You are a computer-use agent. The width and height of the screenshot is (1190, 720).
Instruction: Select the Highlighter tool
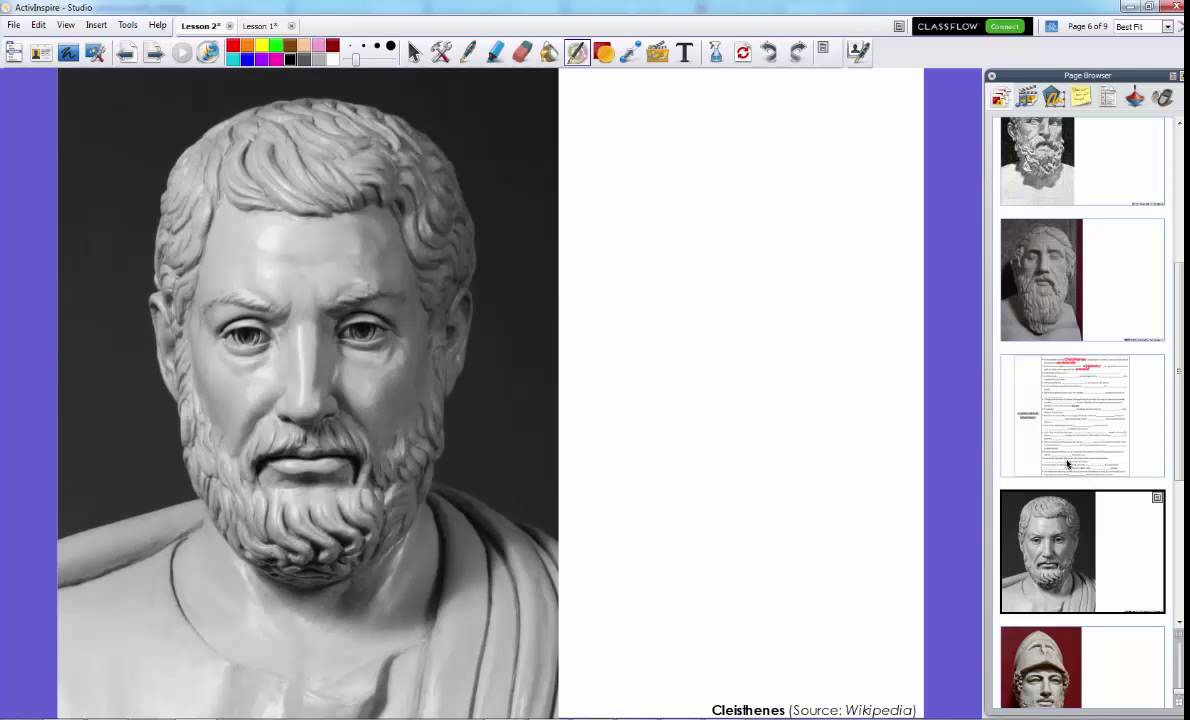[496, 52]
